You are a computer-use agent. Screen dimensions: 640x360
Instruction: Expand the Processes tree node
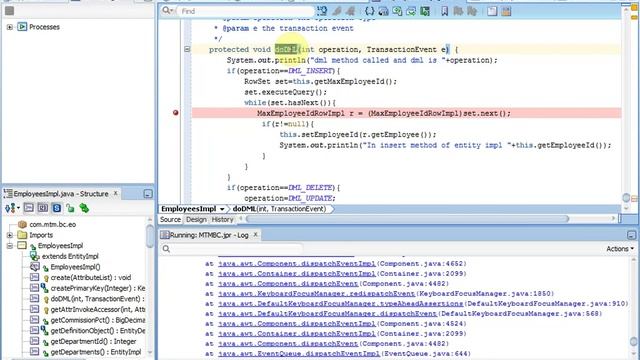coord(9,27)
